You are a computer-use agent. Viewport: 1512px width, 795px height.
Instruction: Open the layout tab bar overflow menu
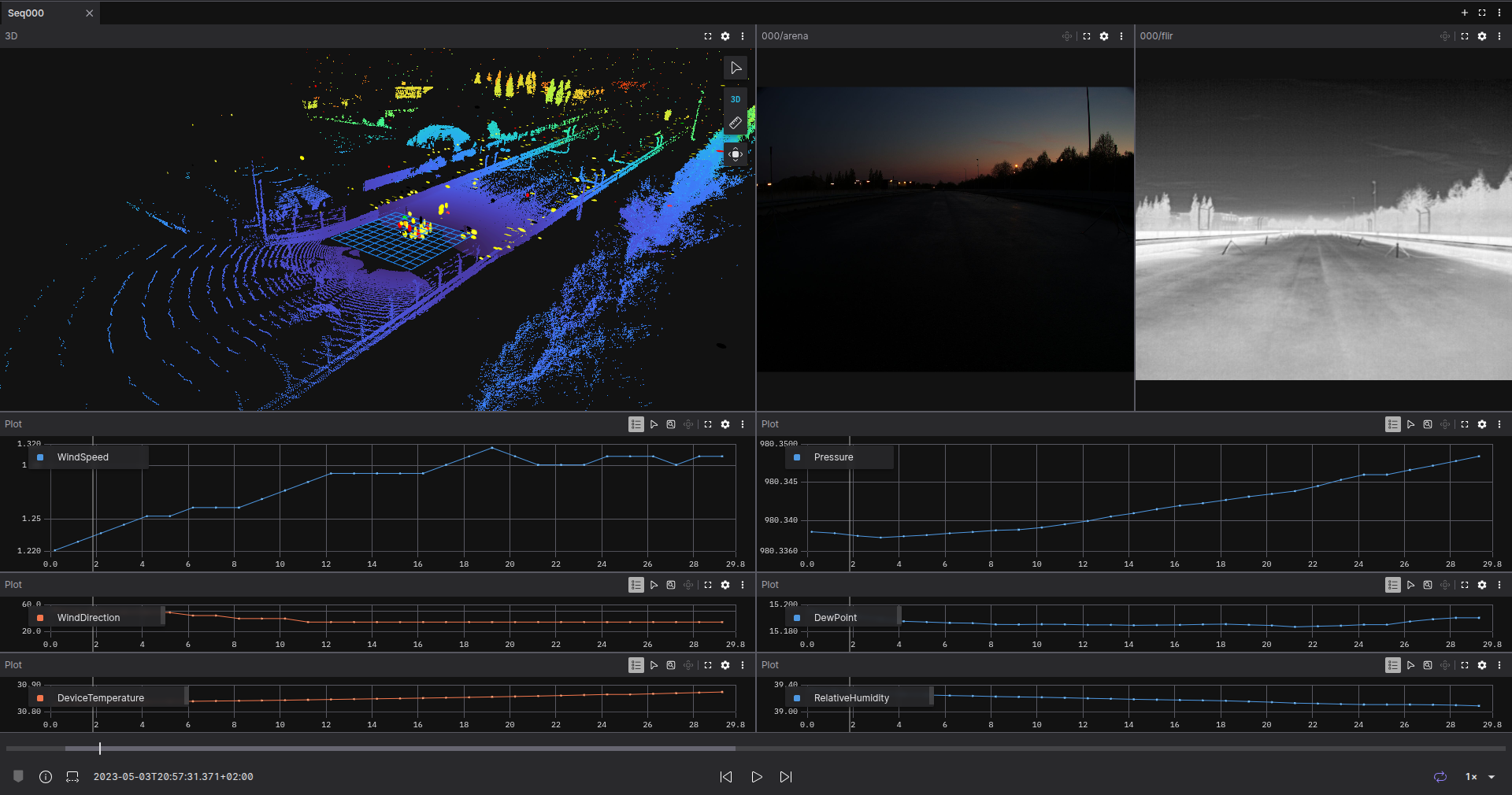(1499, 13)
